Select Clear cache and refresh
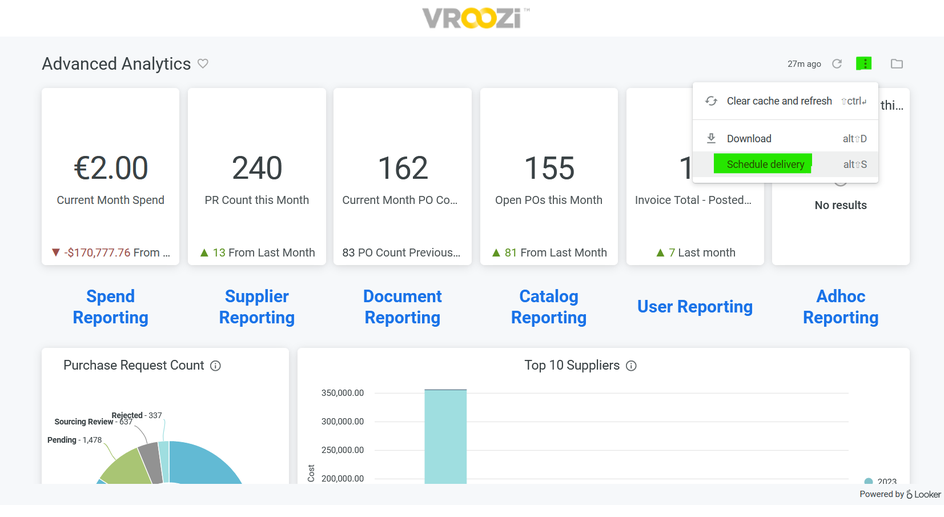The image size is (944, 517). click(785, 101)
